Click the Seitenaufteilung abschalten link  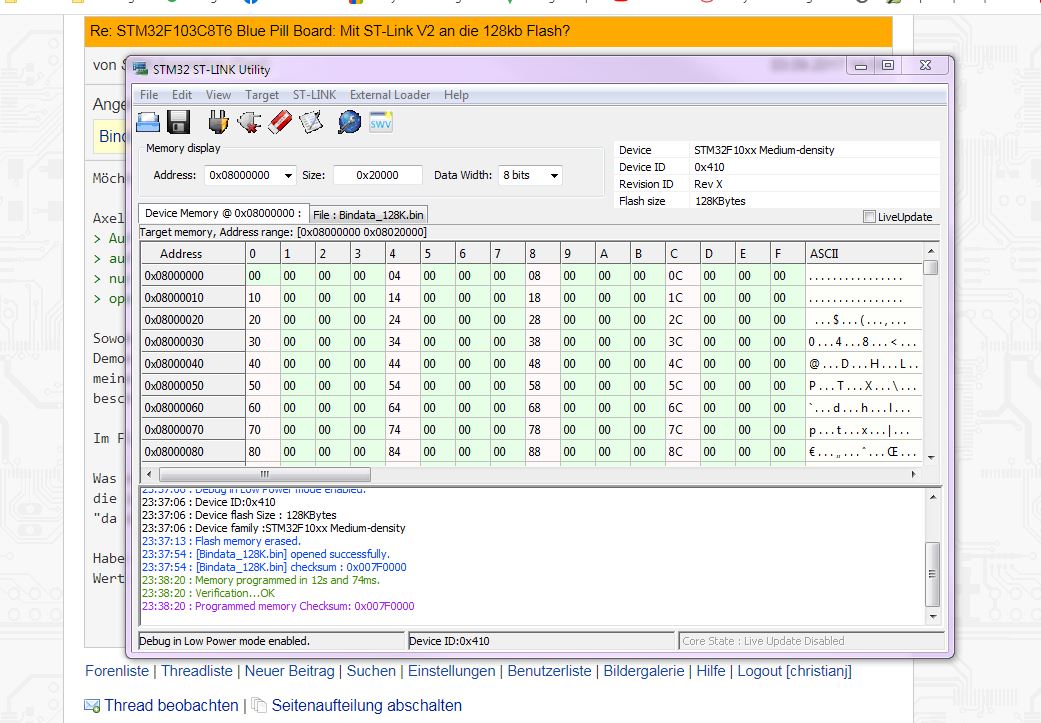pyautogui.click(x=366, y=705)
